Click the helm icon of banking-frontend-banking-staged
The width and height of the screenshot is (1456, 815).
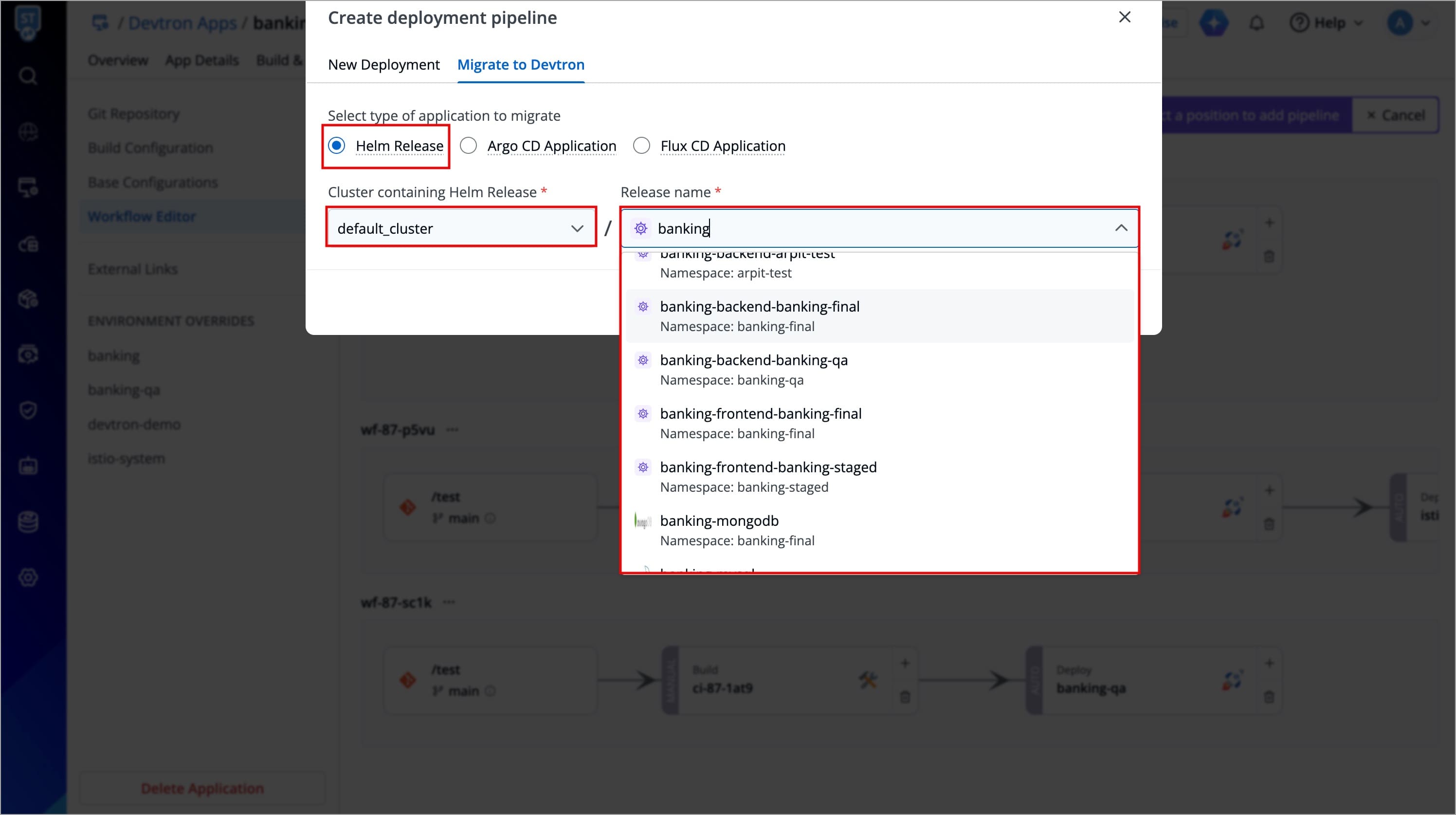(x=643, y=467)
